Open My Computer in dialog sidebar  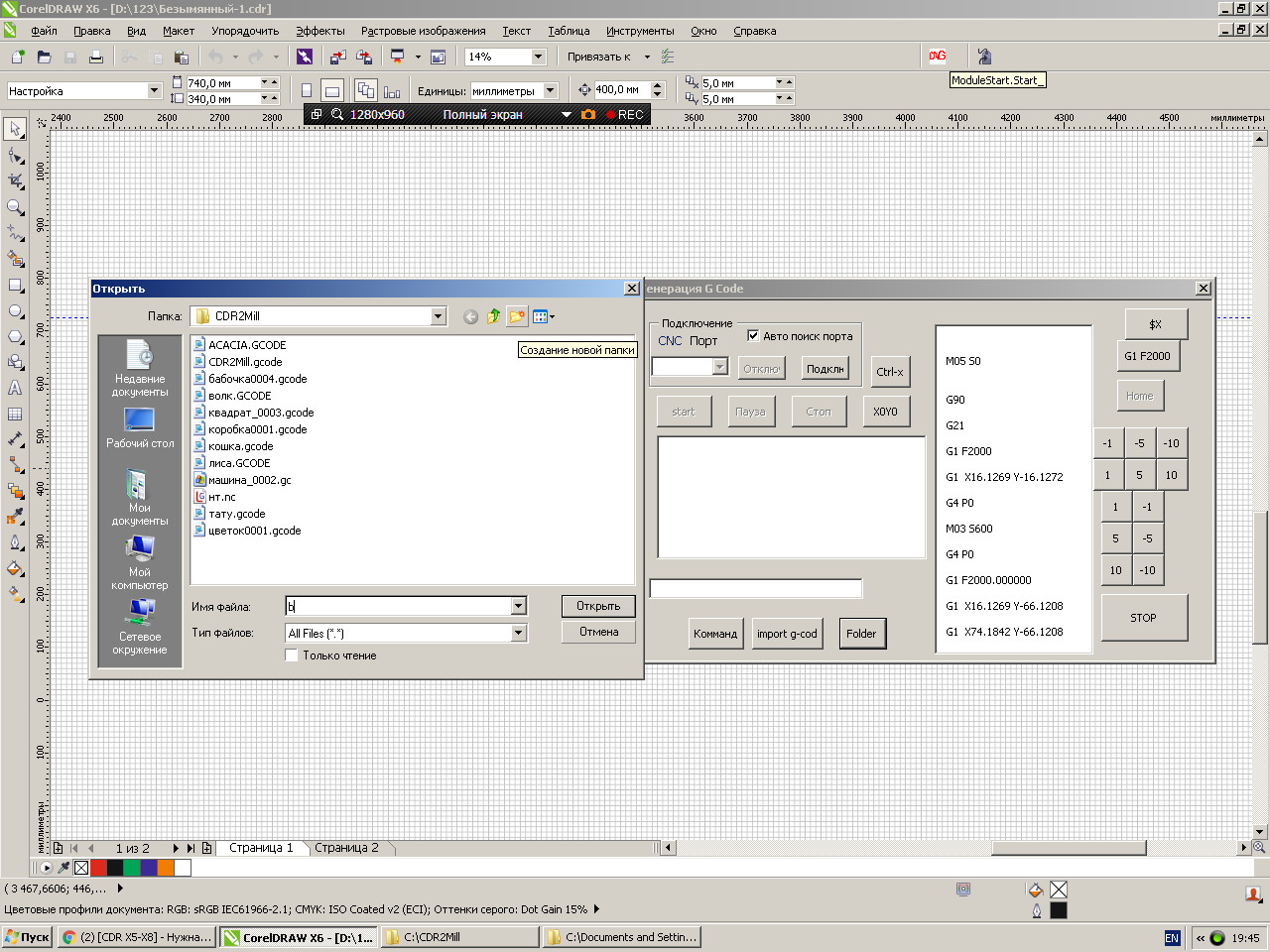(x=140, y=561)
